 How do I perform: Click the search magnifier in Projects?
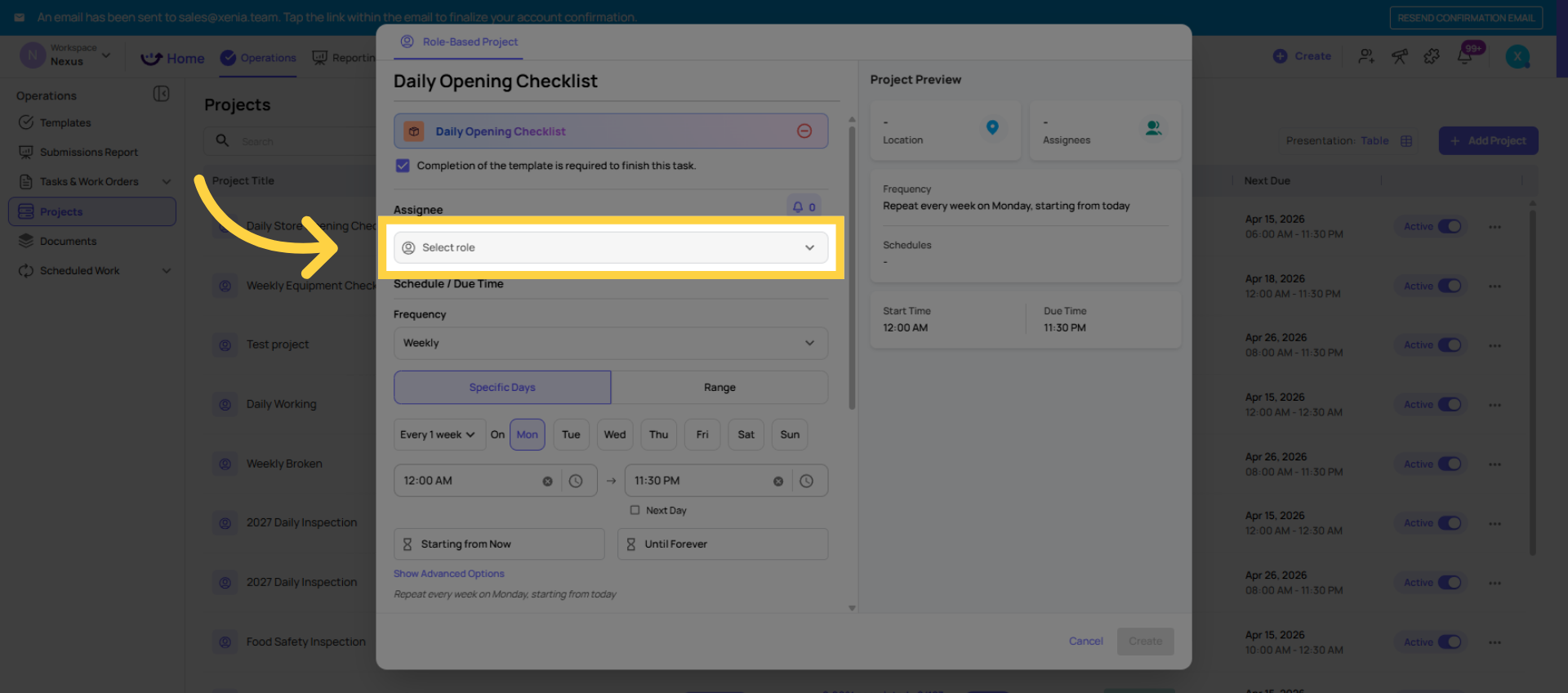tap(222, 140)
